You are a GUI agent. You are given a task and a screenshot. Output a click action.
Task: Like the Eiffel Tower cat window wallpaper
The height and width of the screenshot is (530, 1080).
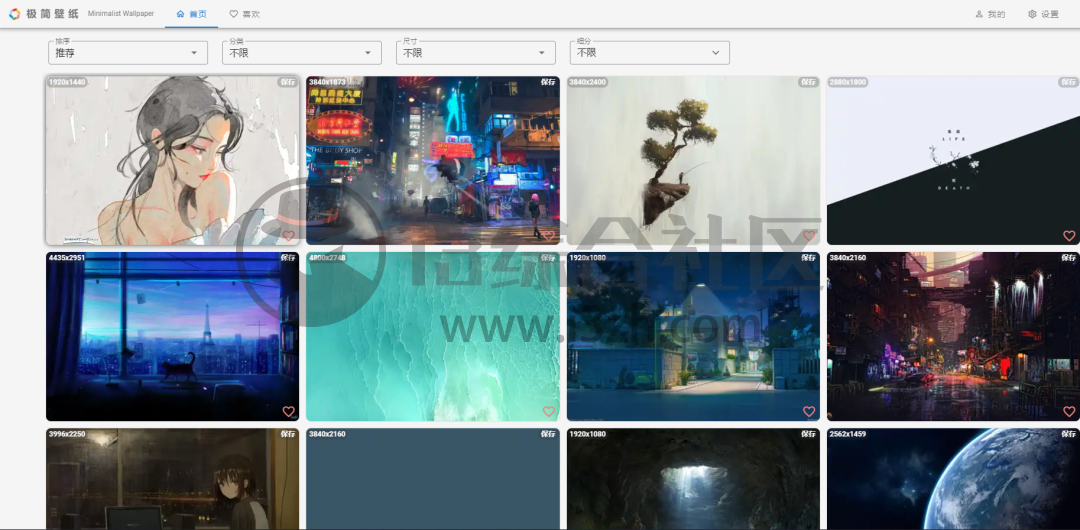(288, 411)
